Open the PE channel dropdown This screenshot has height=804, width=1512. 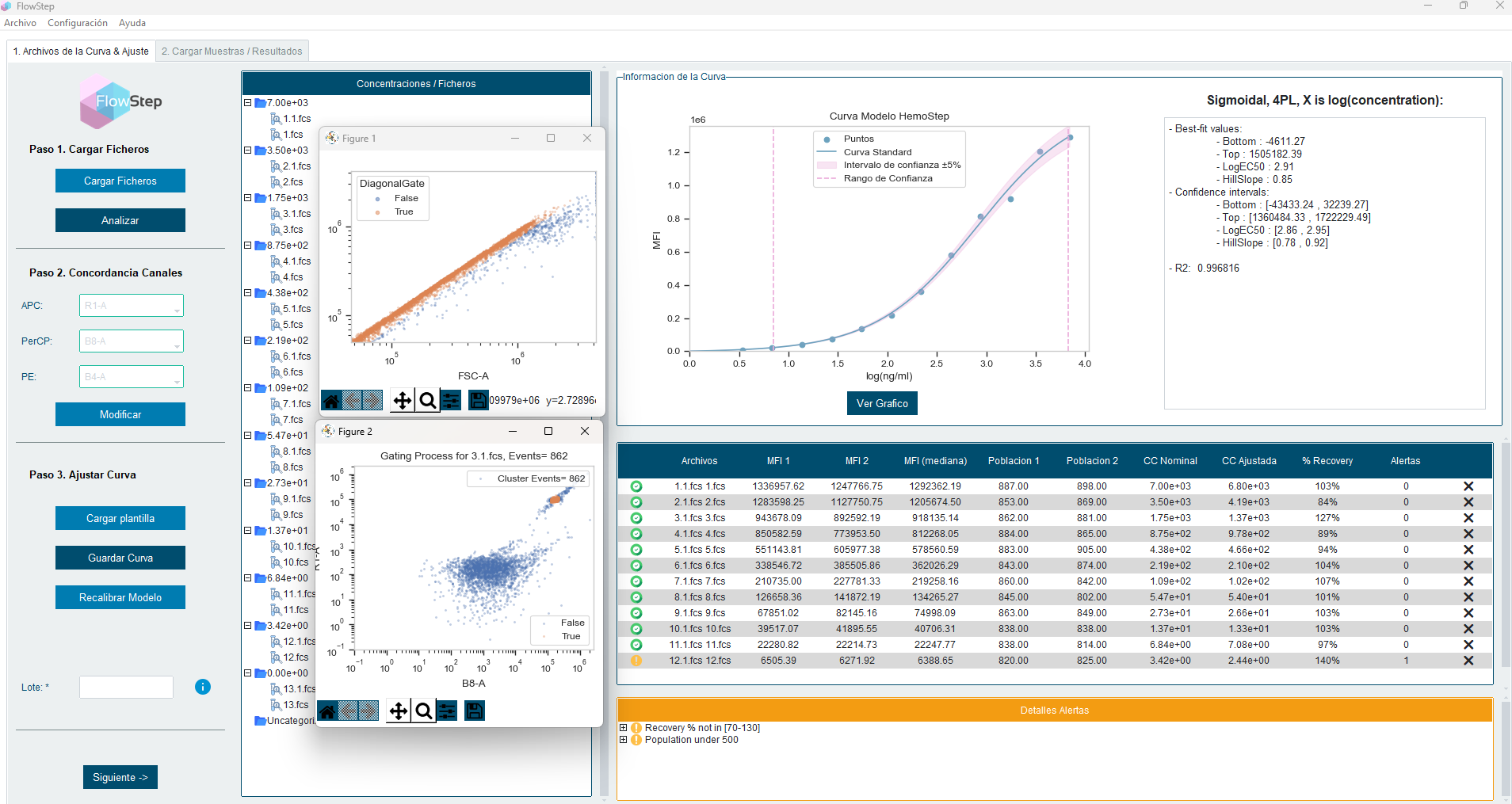[x=177, y=378]
